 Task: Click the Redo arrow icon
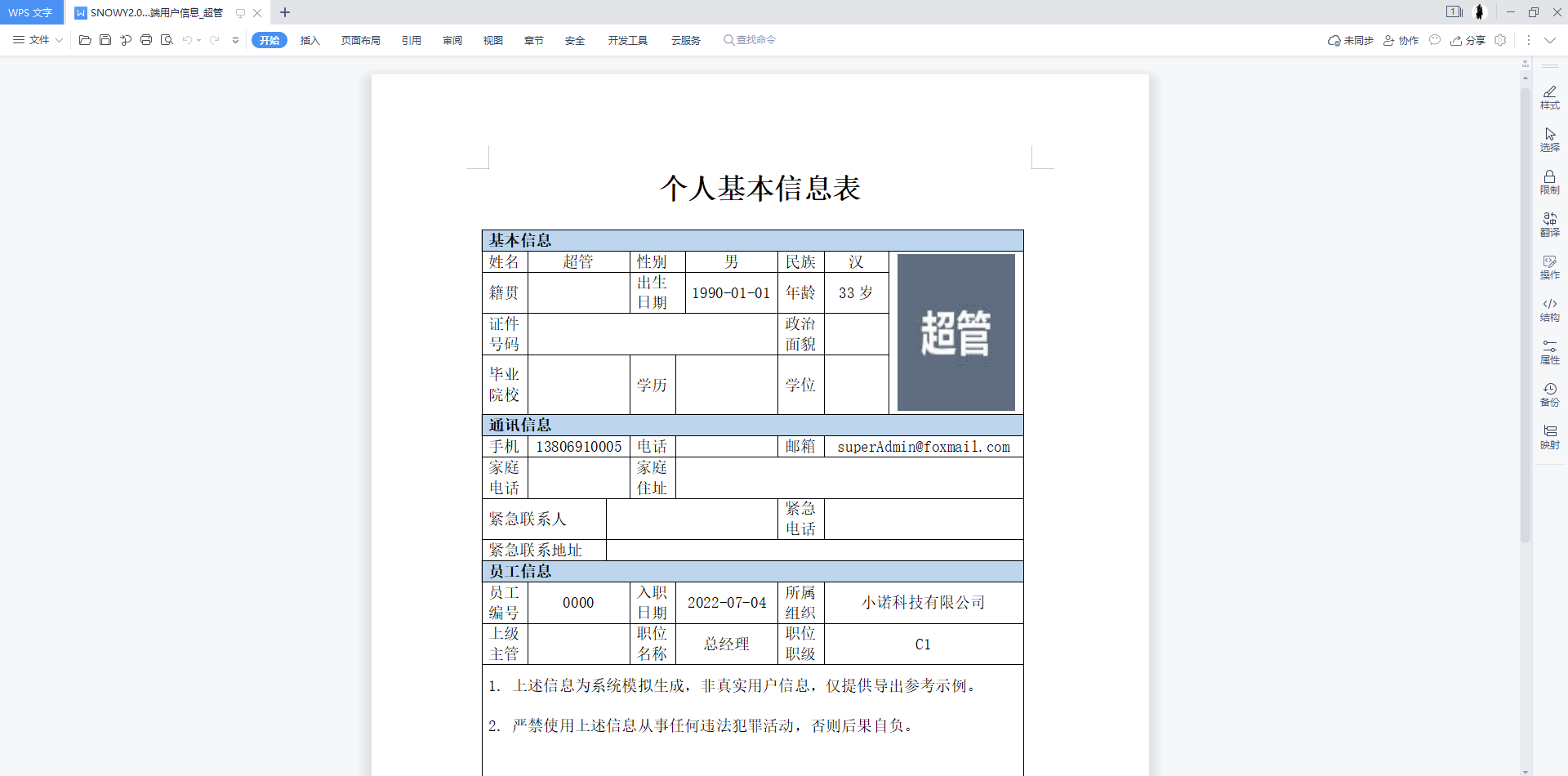pyautogui.click(x=215, y=40)
